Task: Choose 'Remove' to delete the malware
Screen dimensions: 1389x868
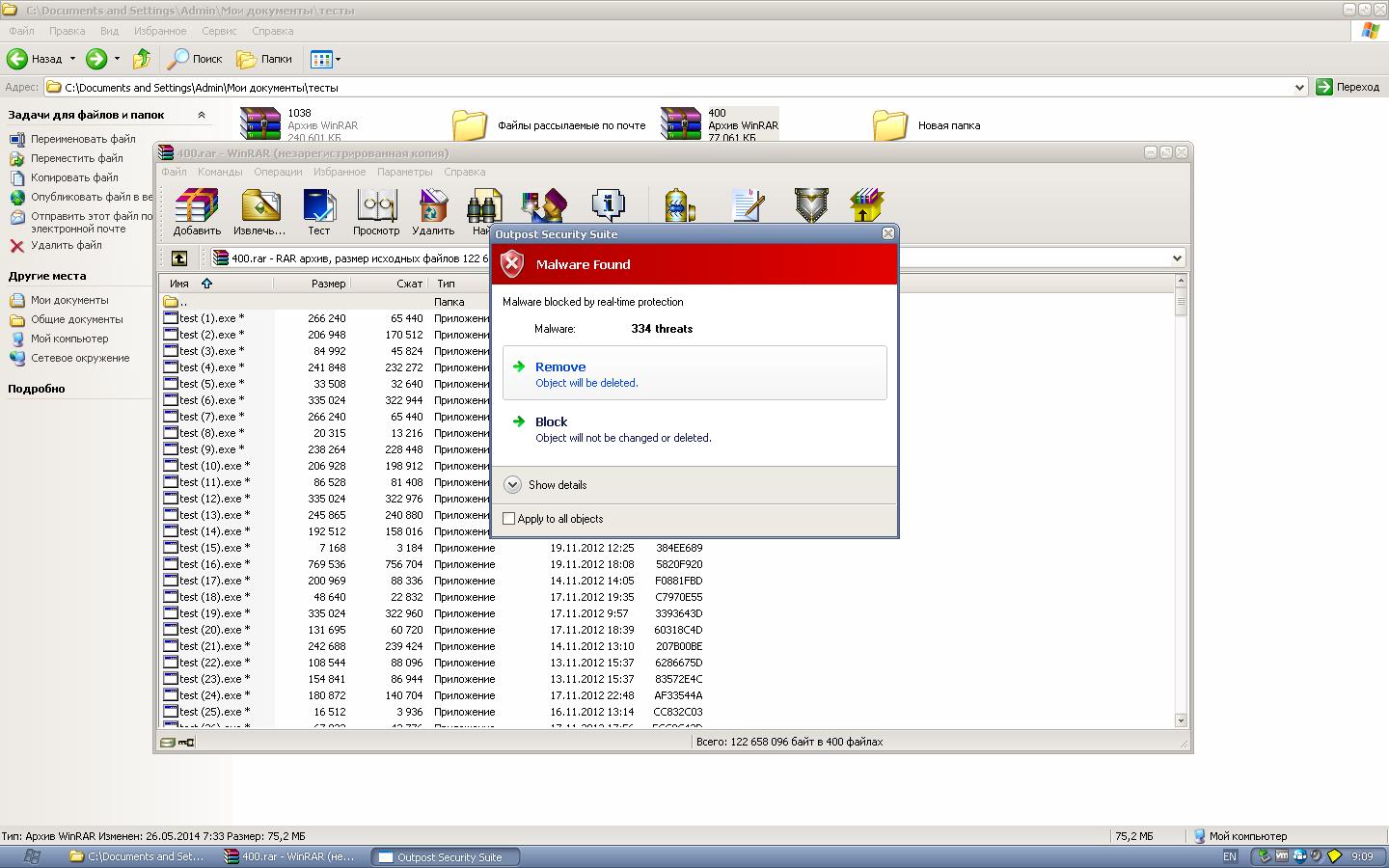Action: coord(694,373)
